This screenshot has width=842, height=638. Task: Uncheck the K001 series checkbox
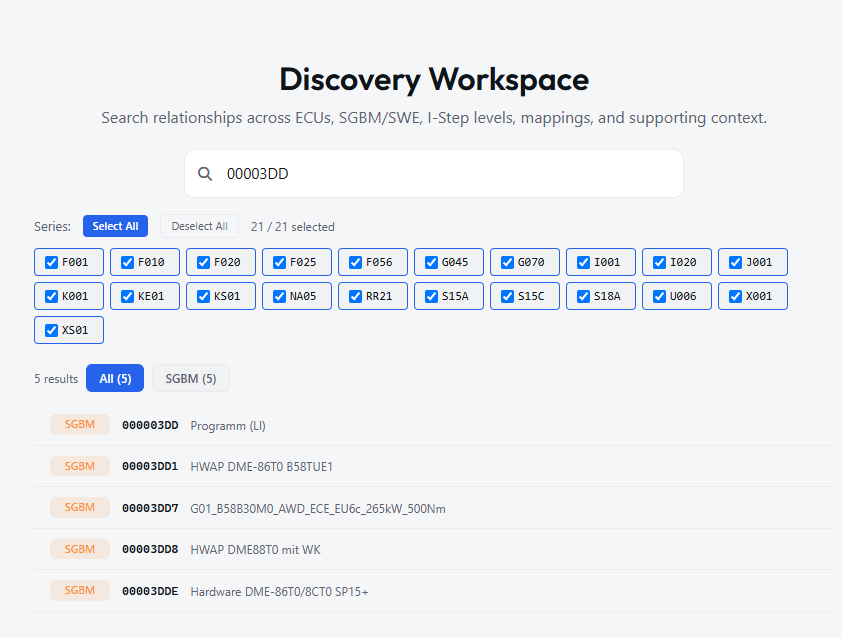click(x=52, y=296)
